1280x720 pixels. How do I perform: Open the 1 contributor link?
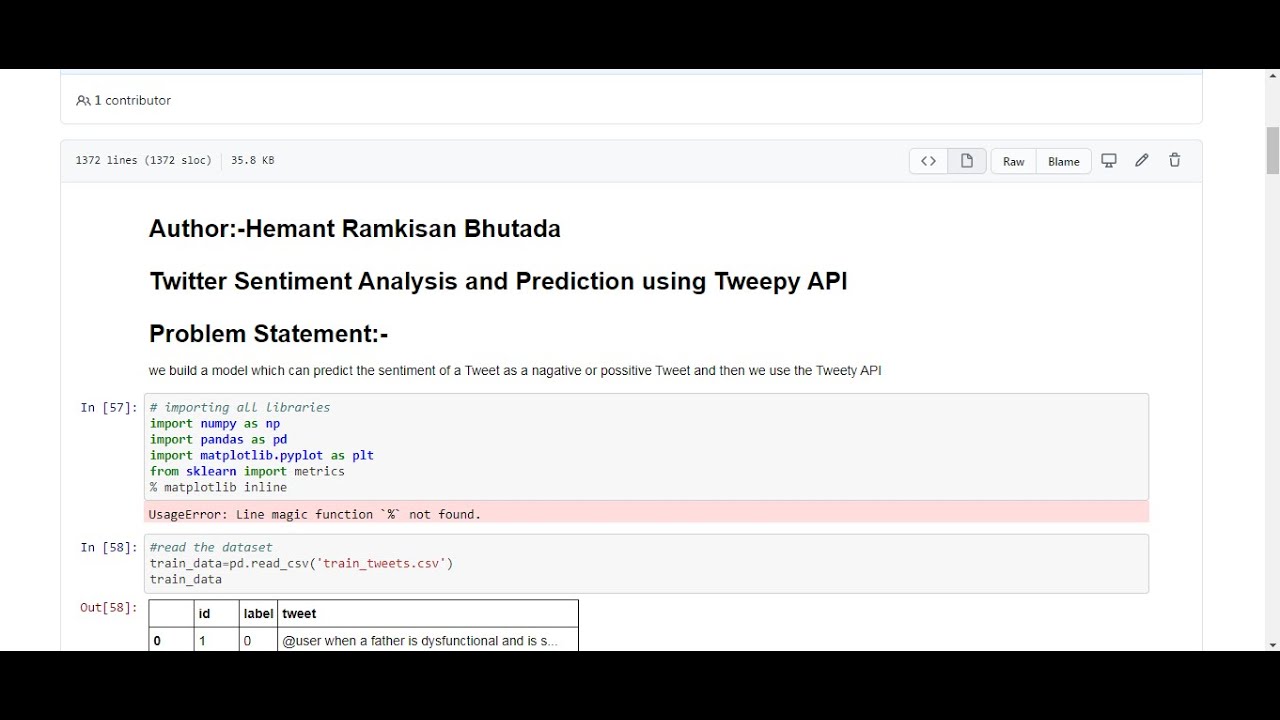132,100
